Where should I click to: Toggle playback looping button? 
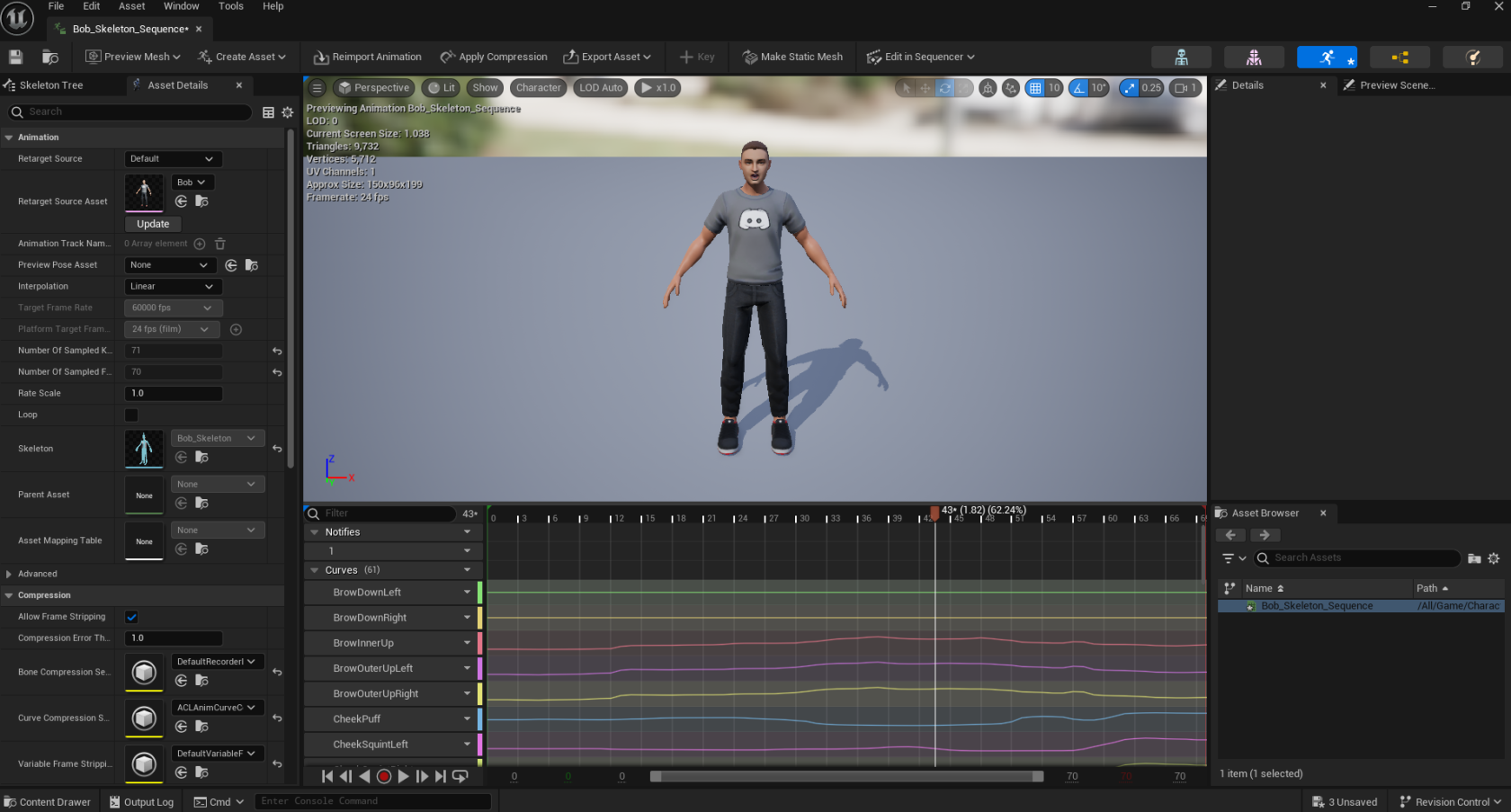pyautogui.click(x=460, y=776)
